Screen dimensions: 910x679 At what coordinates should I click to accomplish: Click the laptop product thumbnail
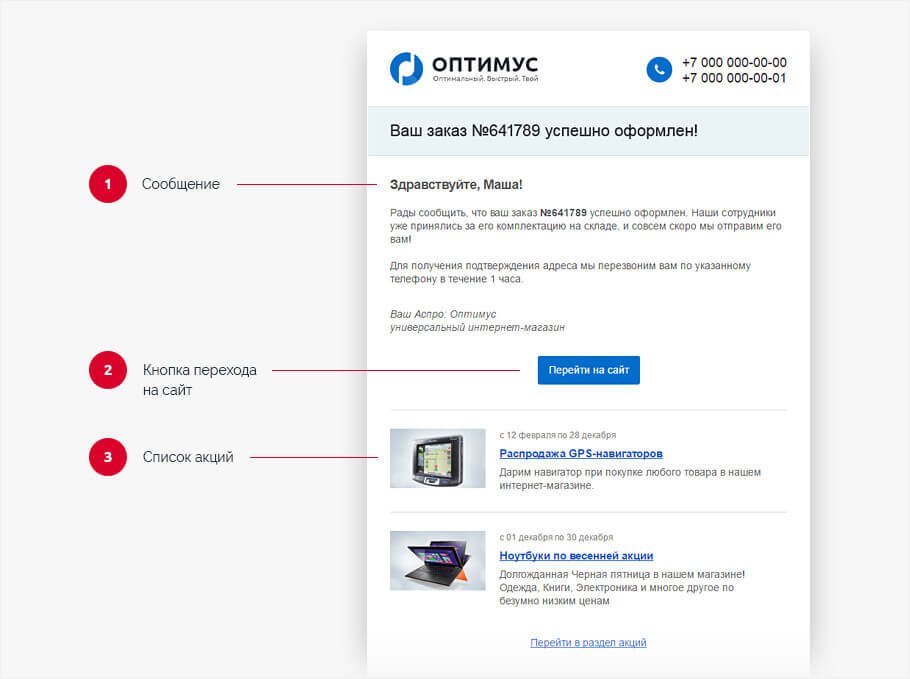click(437, 560)
